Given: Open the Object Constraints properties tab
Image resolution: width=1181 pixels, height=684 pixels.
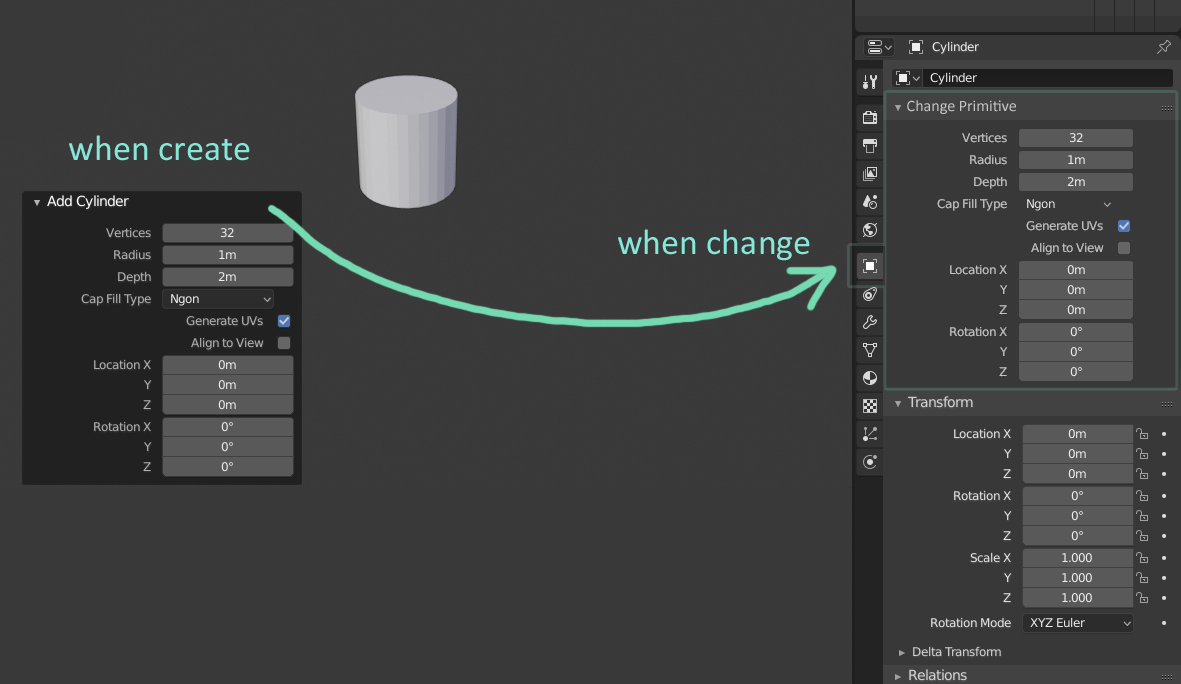Looking at the screenshot, I should point(870,295).
